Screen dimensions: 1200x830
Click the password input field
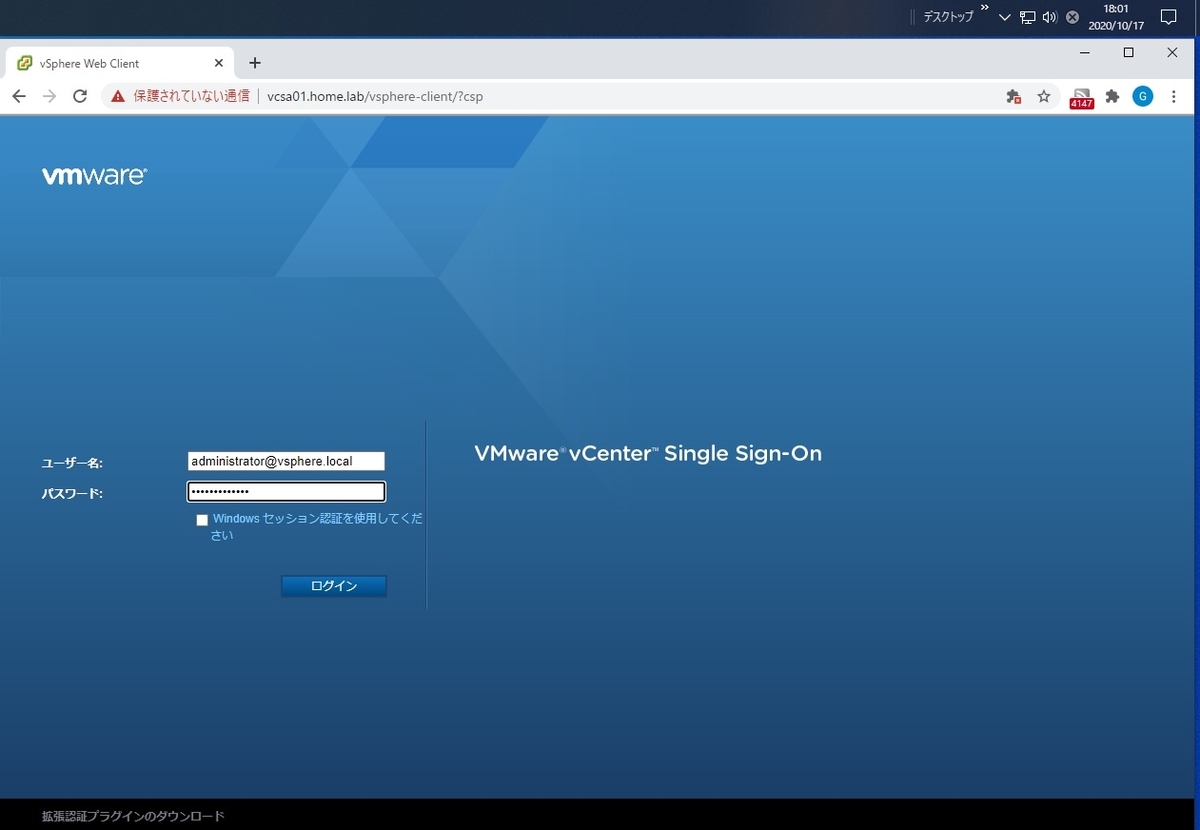286,491
